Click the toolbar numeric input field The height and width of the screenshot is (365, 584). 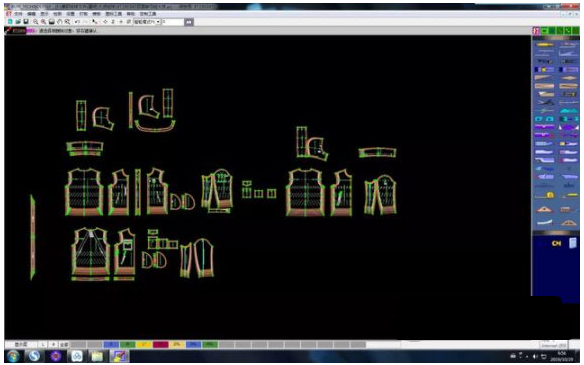pos(173,22)
